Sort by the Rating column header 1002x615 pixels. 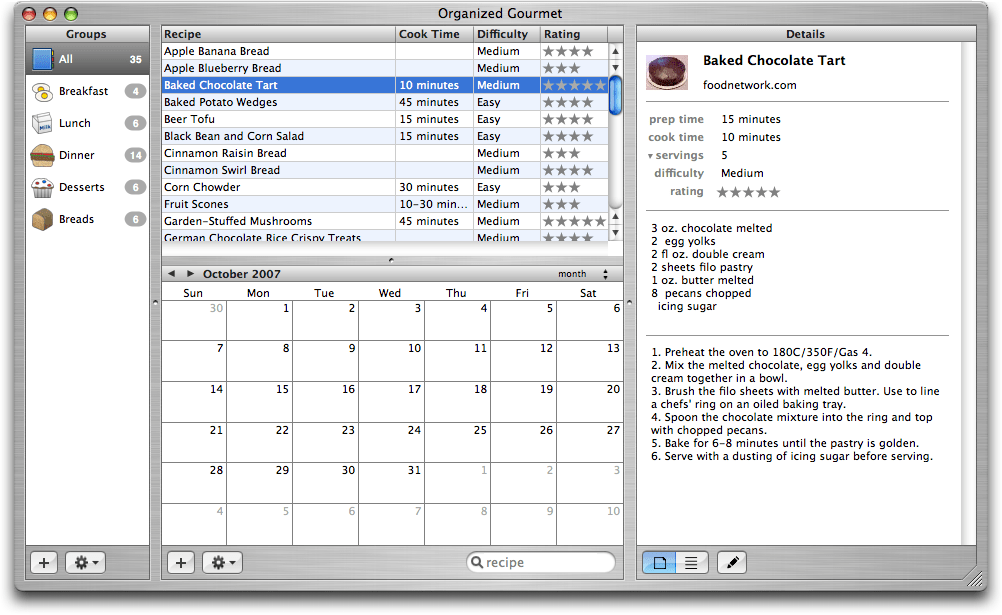click(574, 35)
